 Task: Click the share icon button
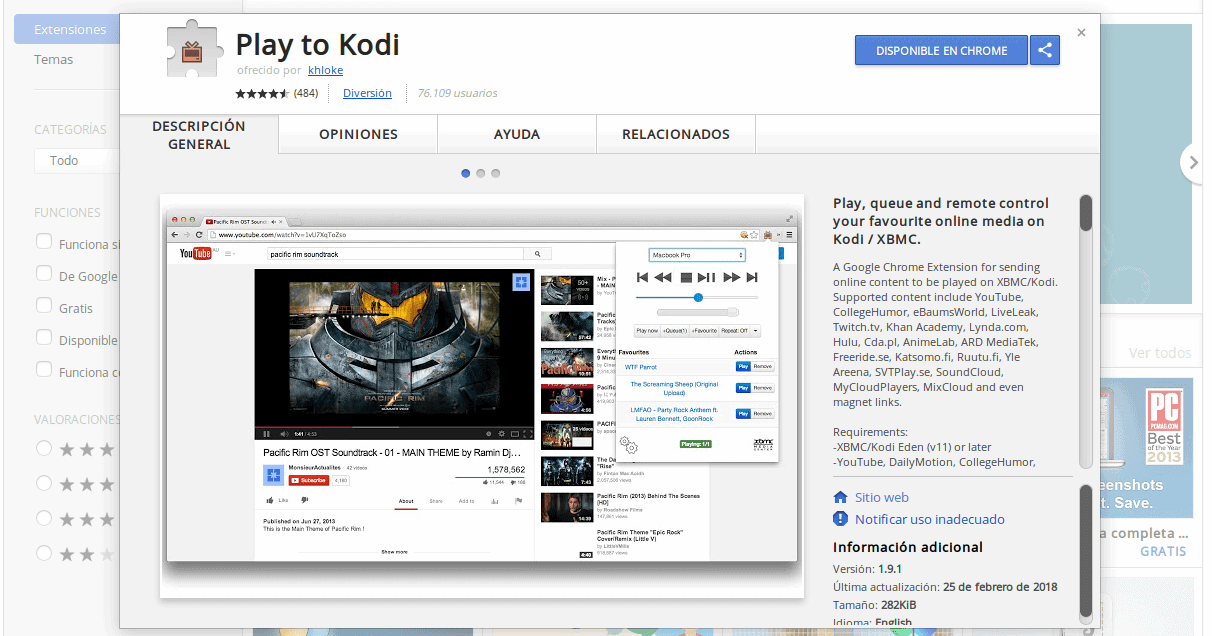[x=1045, y=50]
